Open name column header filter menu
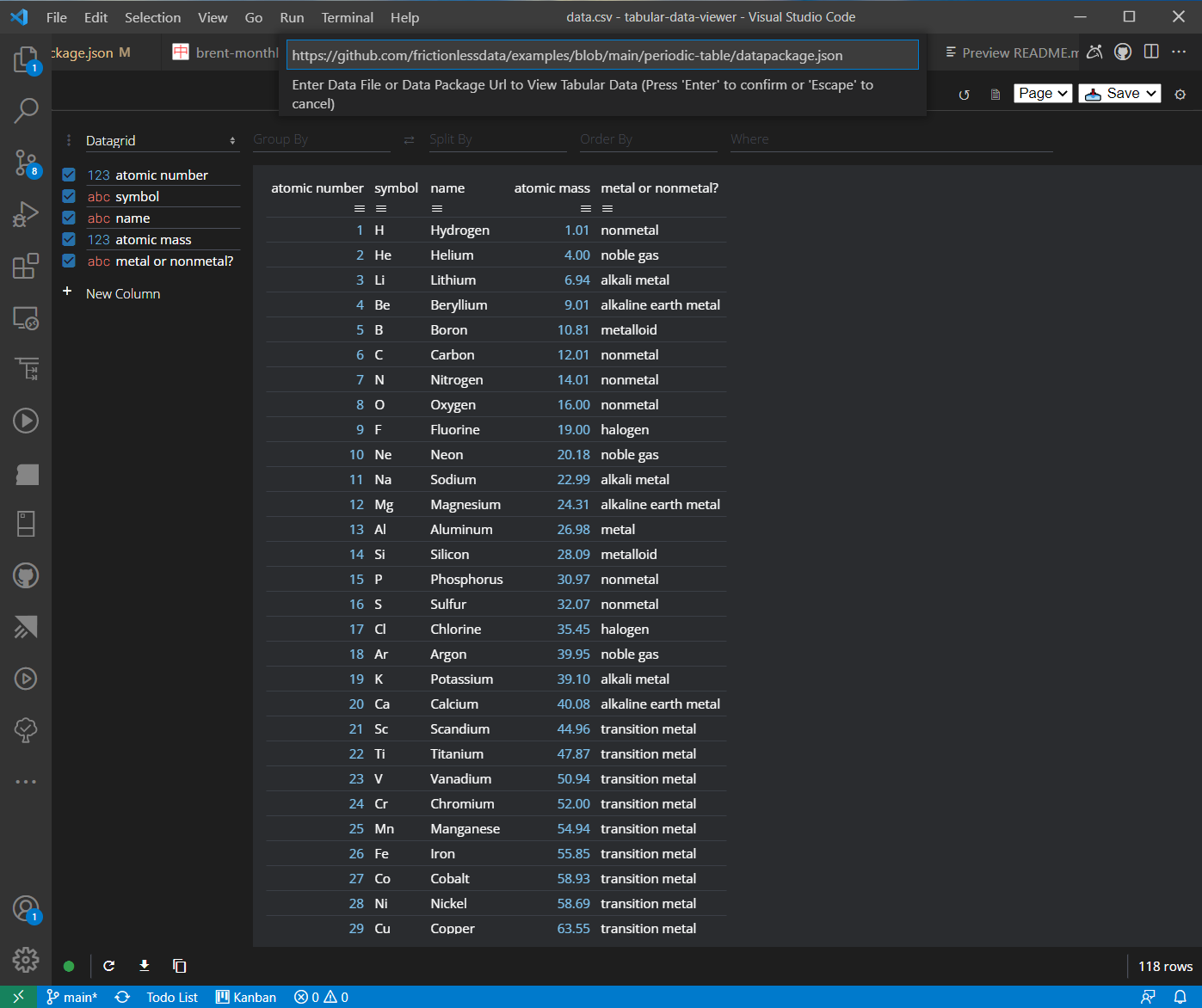 437,208
